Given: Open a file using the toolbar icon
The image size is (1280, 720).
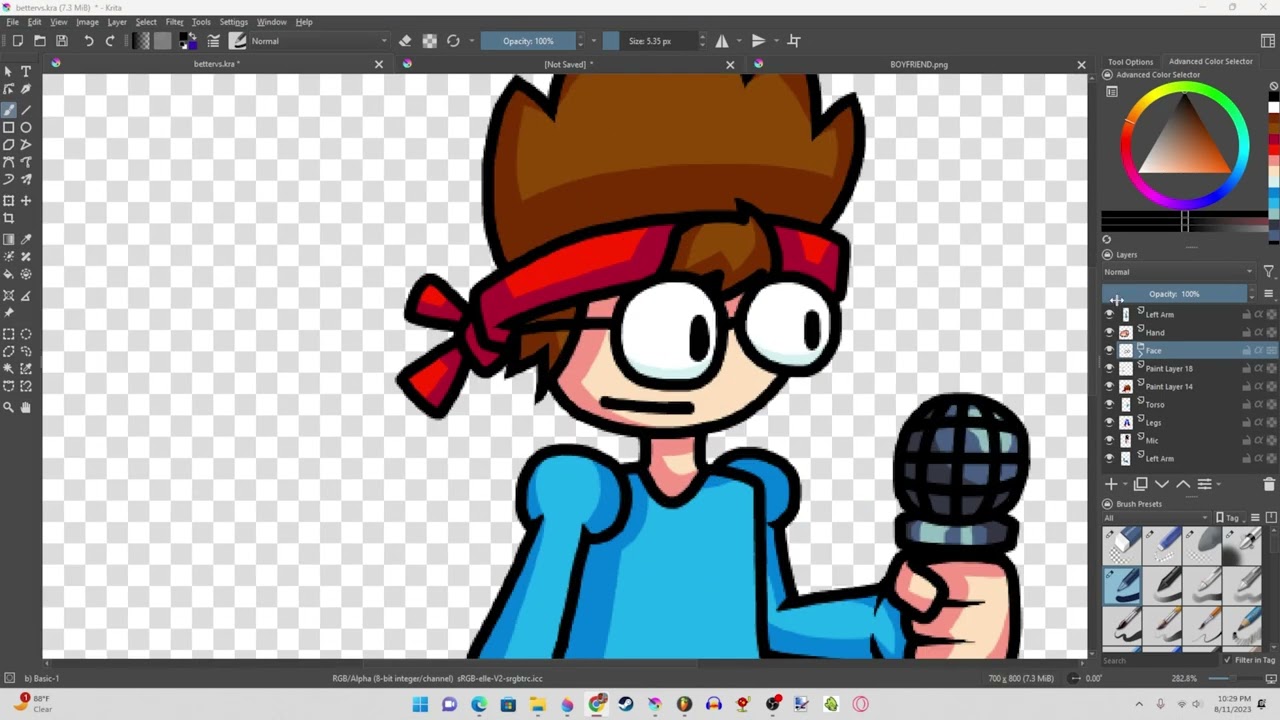Looking at the screenshot, I should pos(40,41).
